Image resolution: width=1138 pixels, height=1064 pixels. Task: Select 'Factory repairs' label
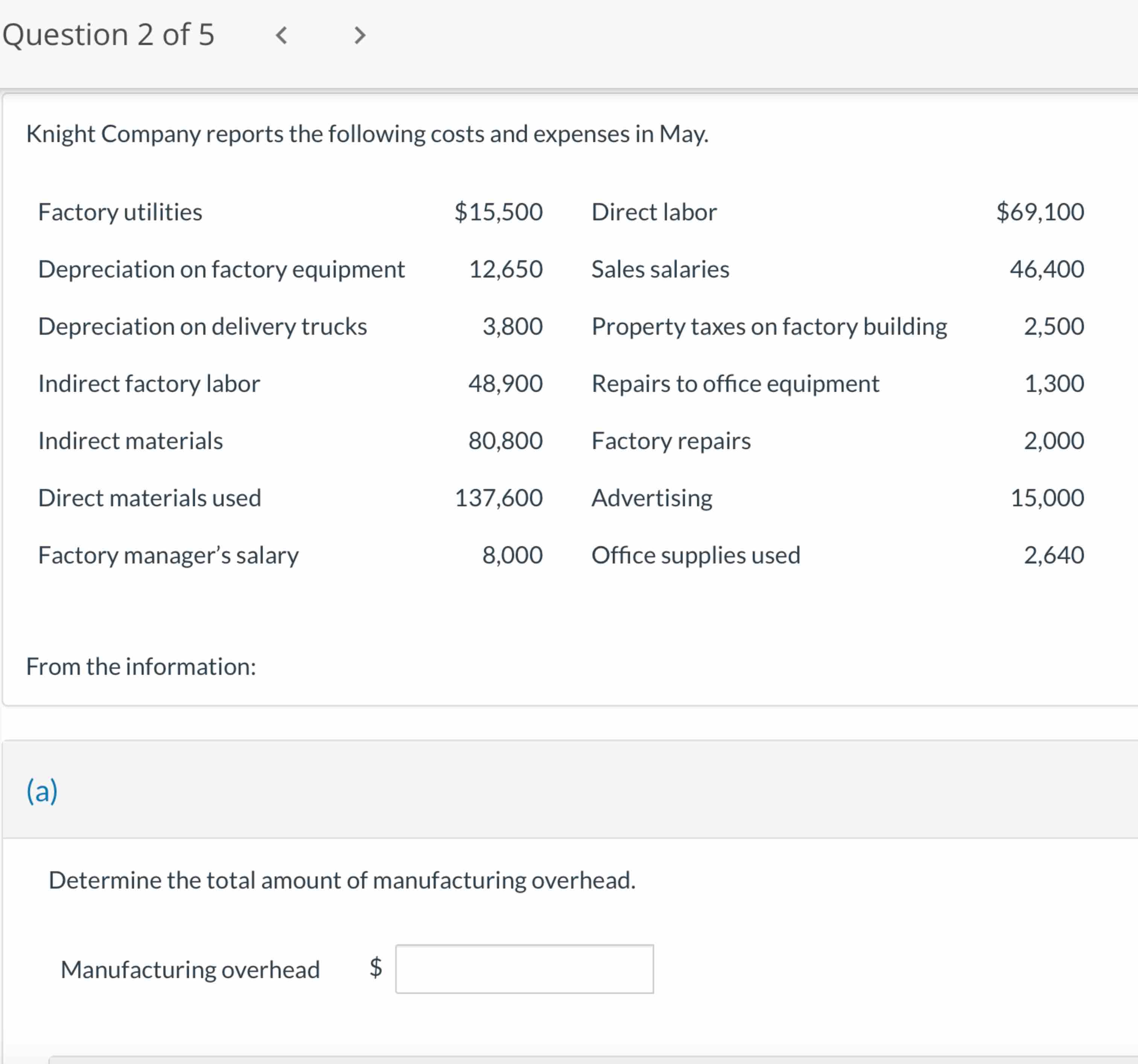pyautogui.click(x=671, y=441)
